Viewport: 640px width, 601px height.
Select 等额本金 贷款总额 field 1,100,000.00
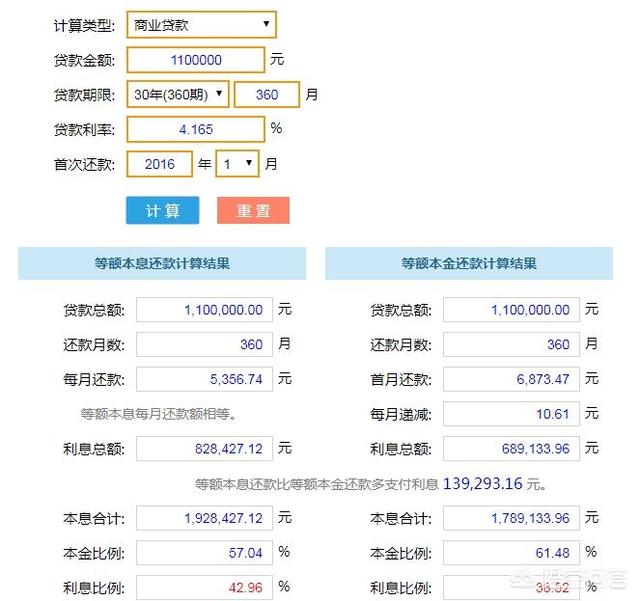[x=511, y=310]
